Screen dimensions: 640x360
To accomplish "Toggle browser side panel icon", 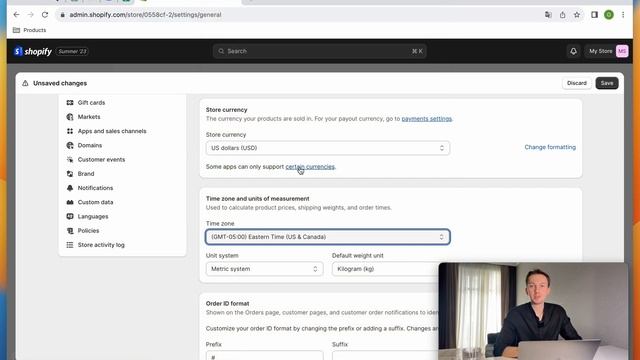I will pyautogui.click(x=594, y=15).
